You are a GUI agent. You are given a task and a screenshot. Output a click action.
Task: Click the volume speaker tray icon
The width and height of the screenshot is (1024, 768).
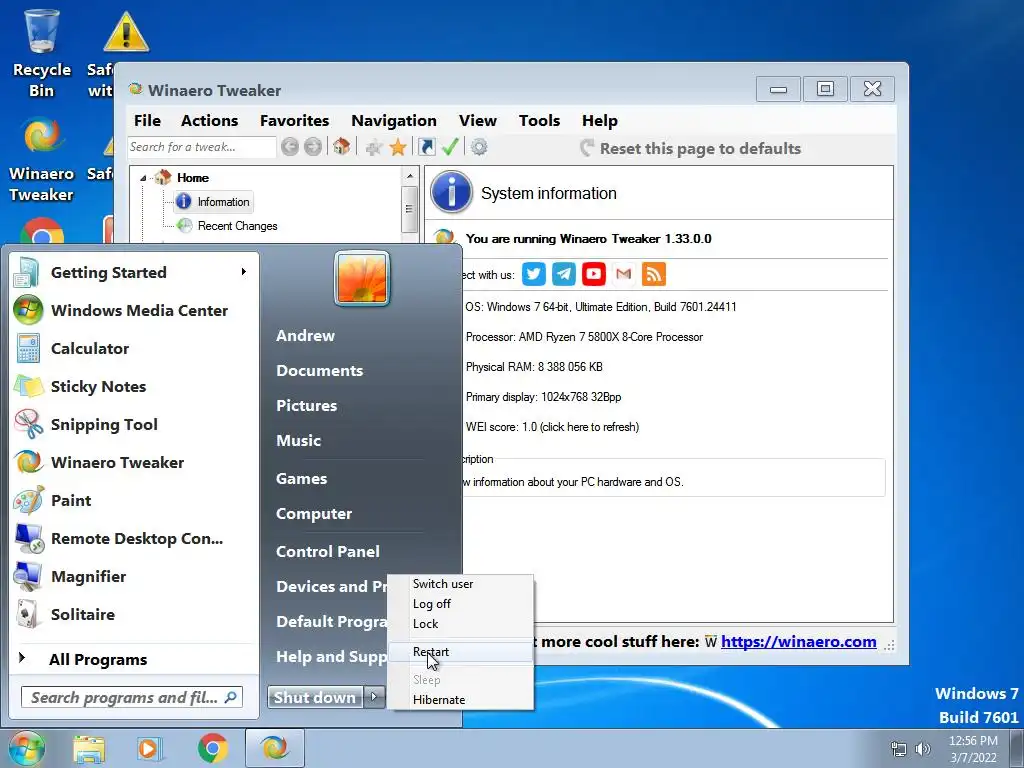[923, 749]
